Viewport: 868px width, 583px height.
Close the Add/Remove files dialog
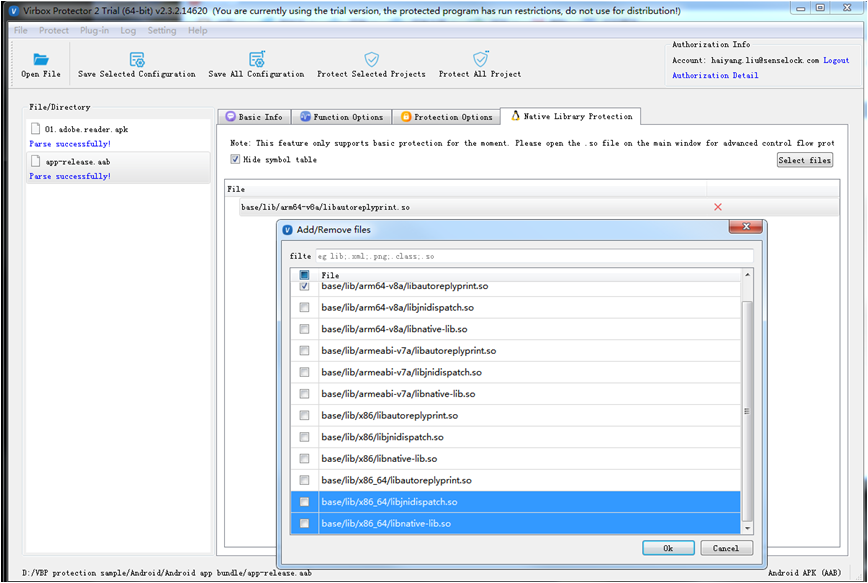point(746,226)
